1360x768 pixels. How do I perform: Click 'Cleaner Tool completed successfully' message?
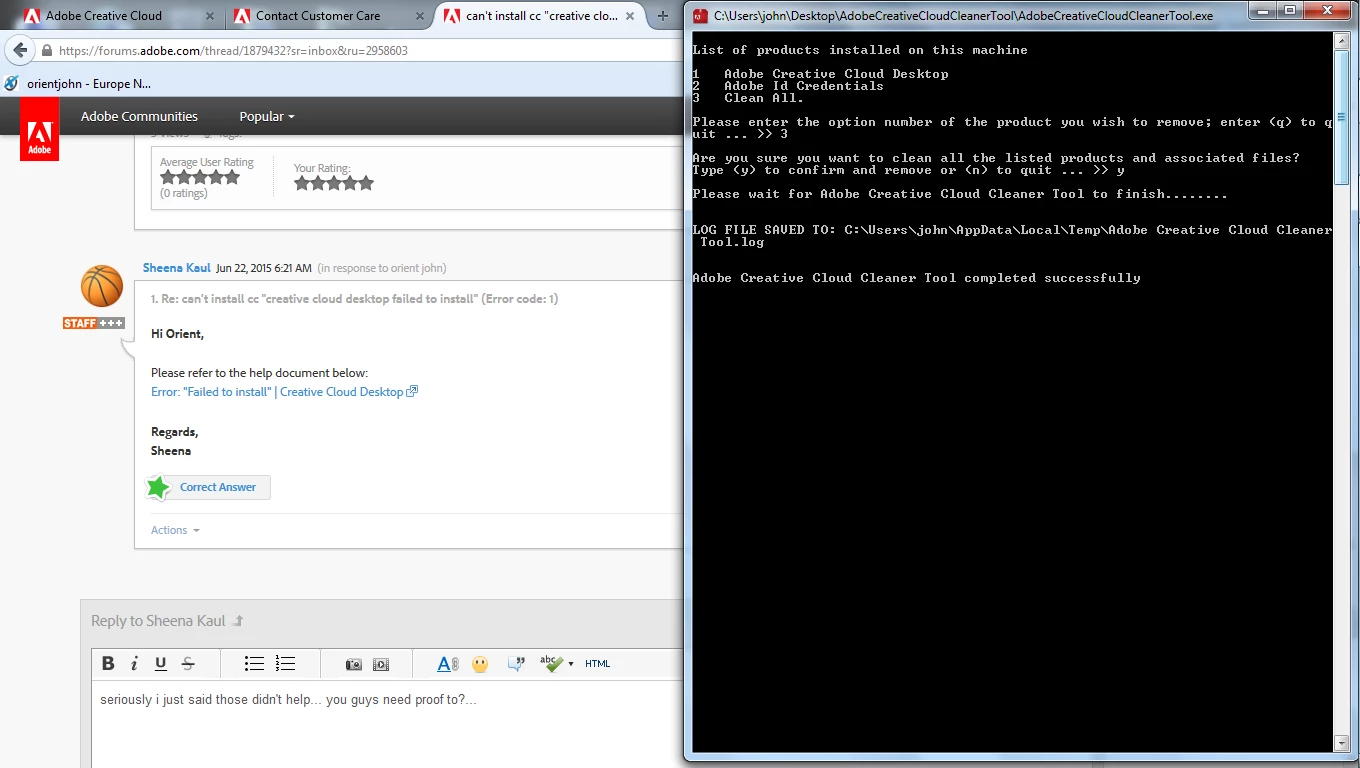click(x=916, y=278)
